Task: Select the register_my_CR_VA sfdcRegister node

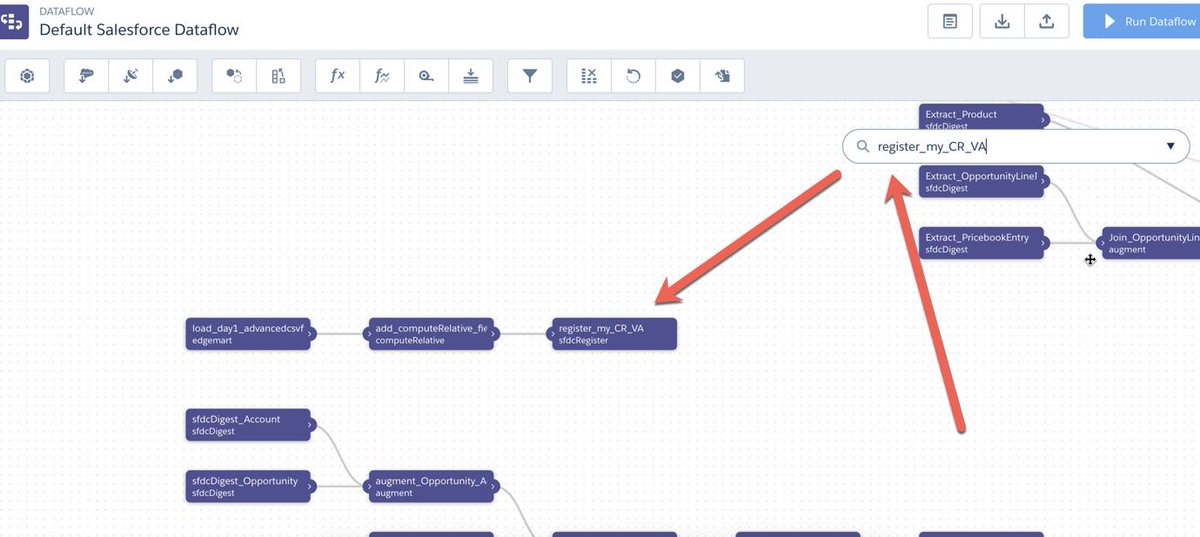Action: pos(614,334)
